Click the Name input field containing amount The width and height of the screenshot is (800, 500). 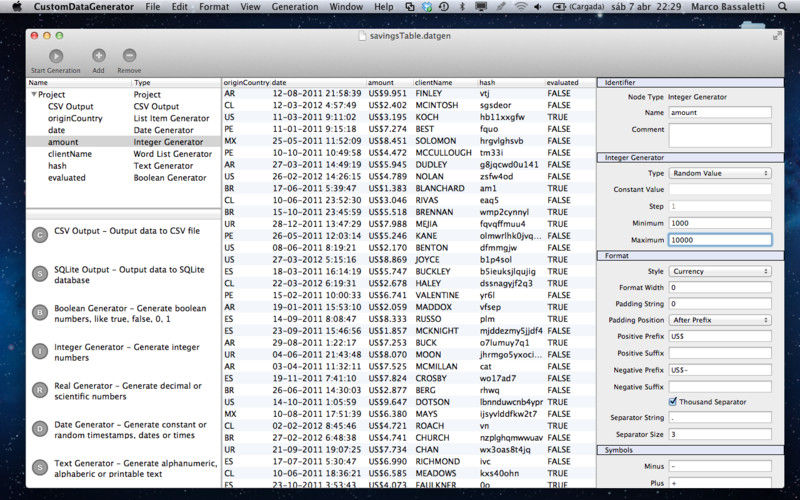(x=720, y=112)
